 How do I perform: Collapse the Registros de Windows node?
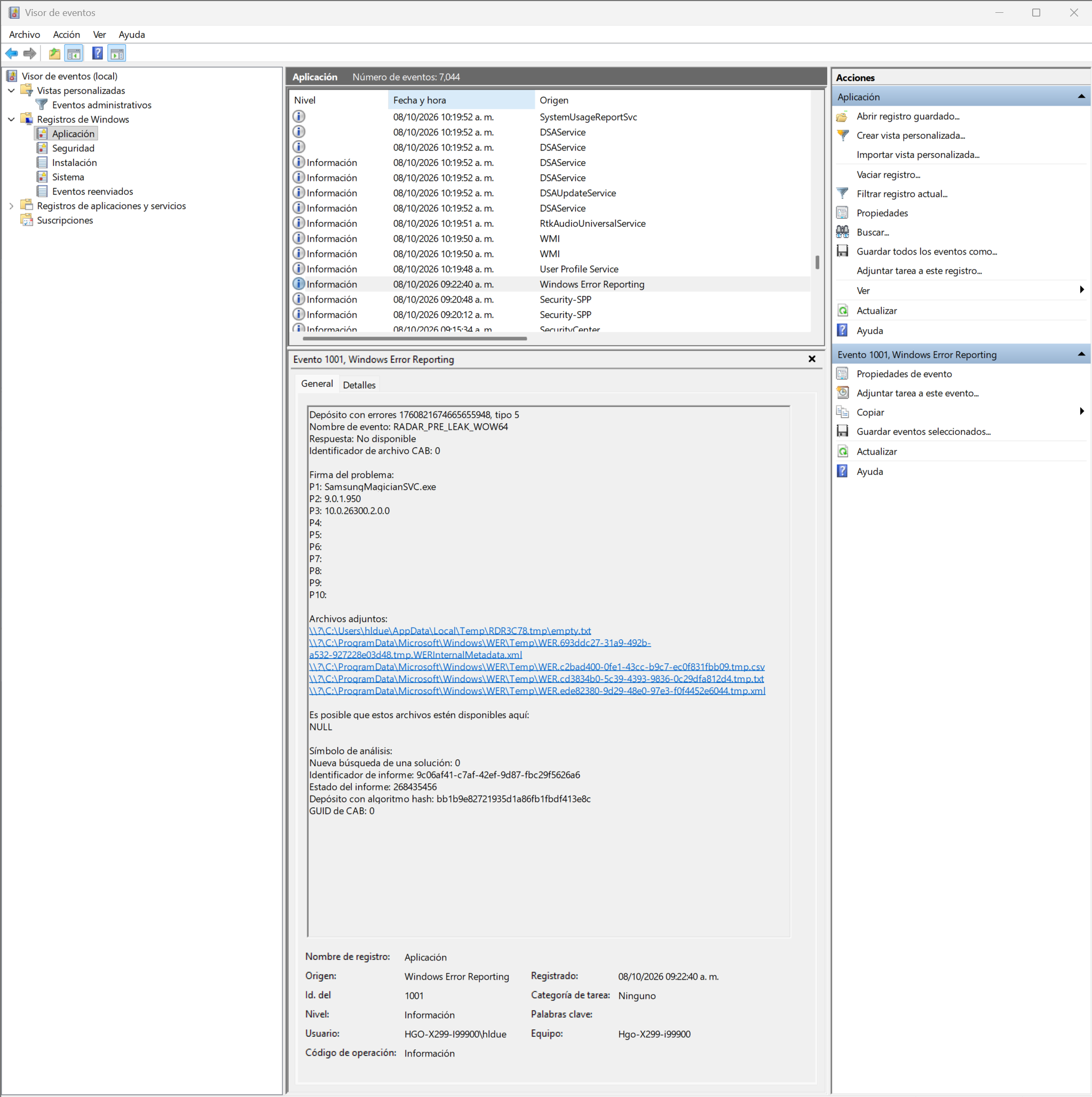pyautogui.click(x=11, y=119)
